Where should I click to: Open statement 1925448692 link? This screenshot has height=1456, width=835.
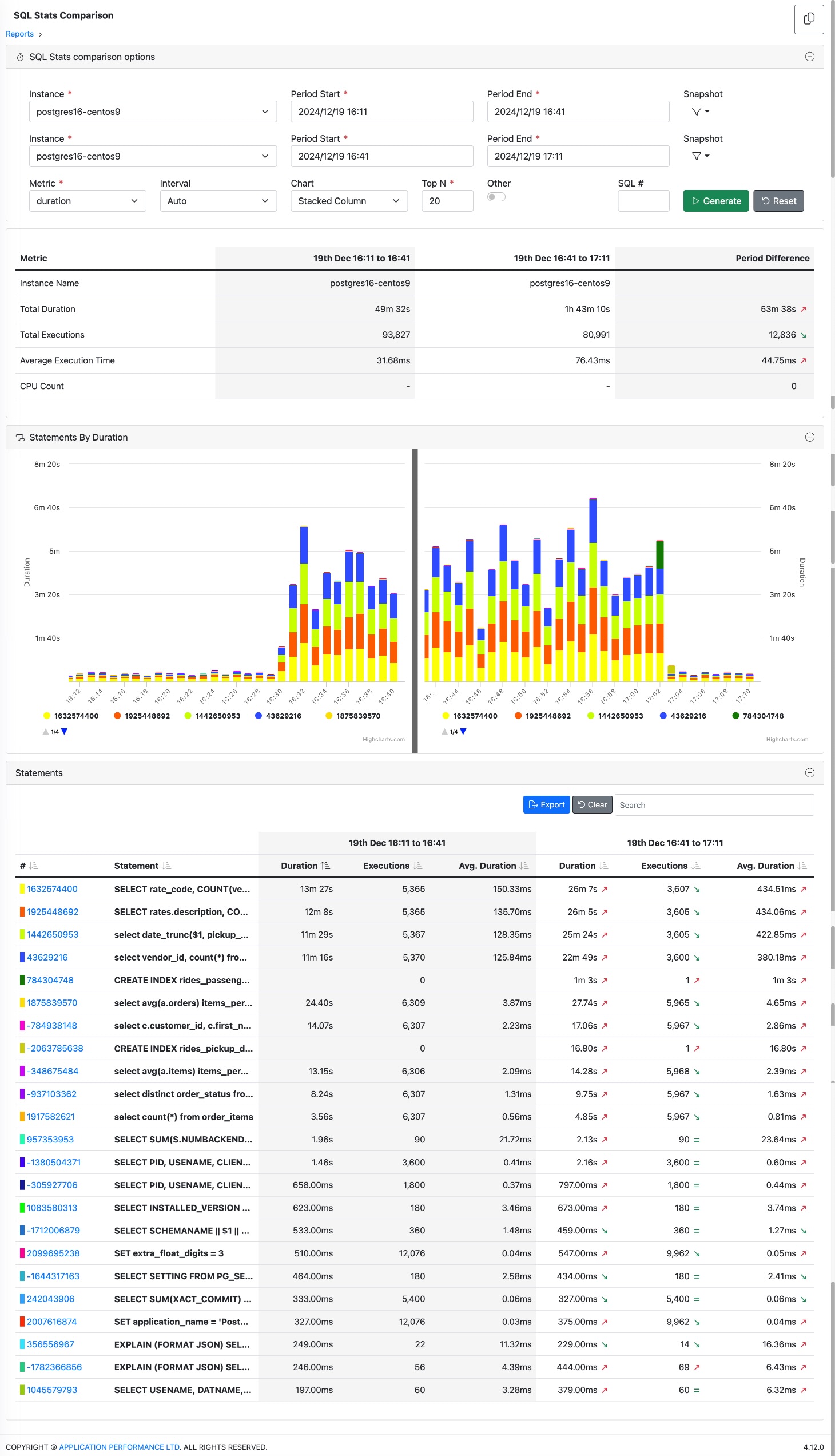click(52, 911)
